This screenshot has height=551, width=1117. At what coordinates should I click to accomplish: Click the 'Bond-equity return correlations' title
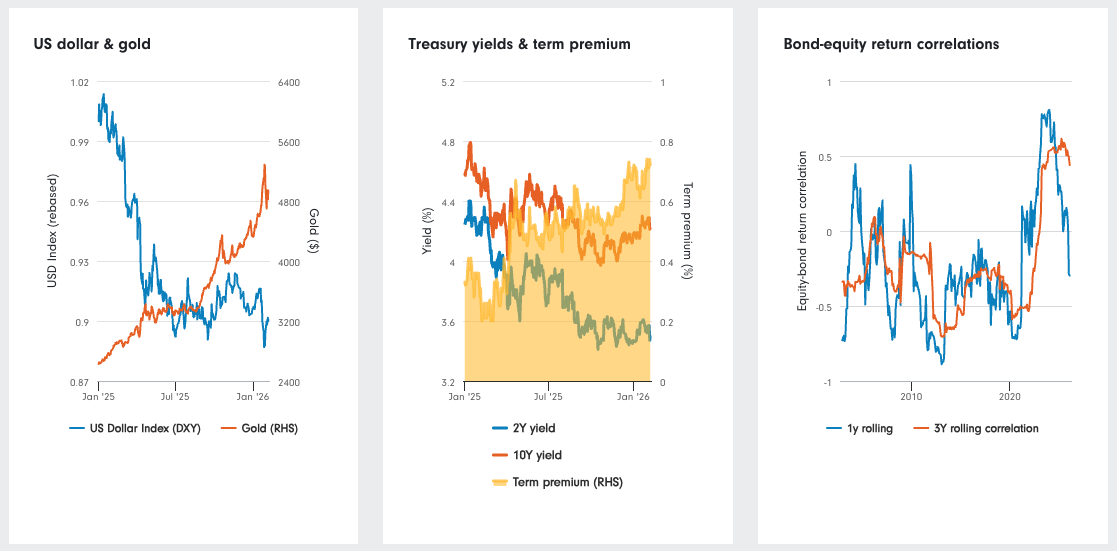click(891, 44)
